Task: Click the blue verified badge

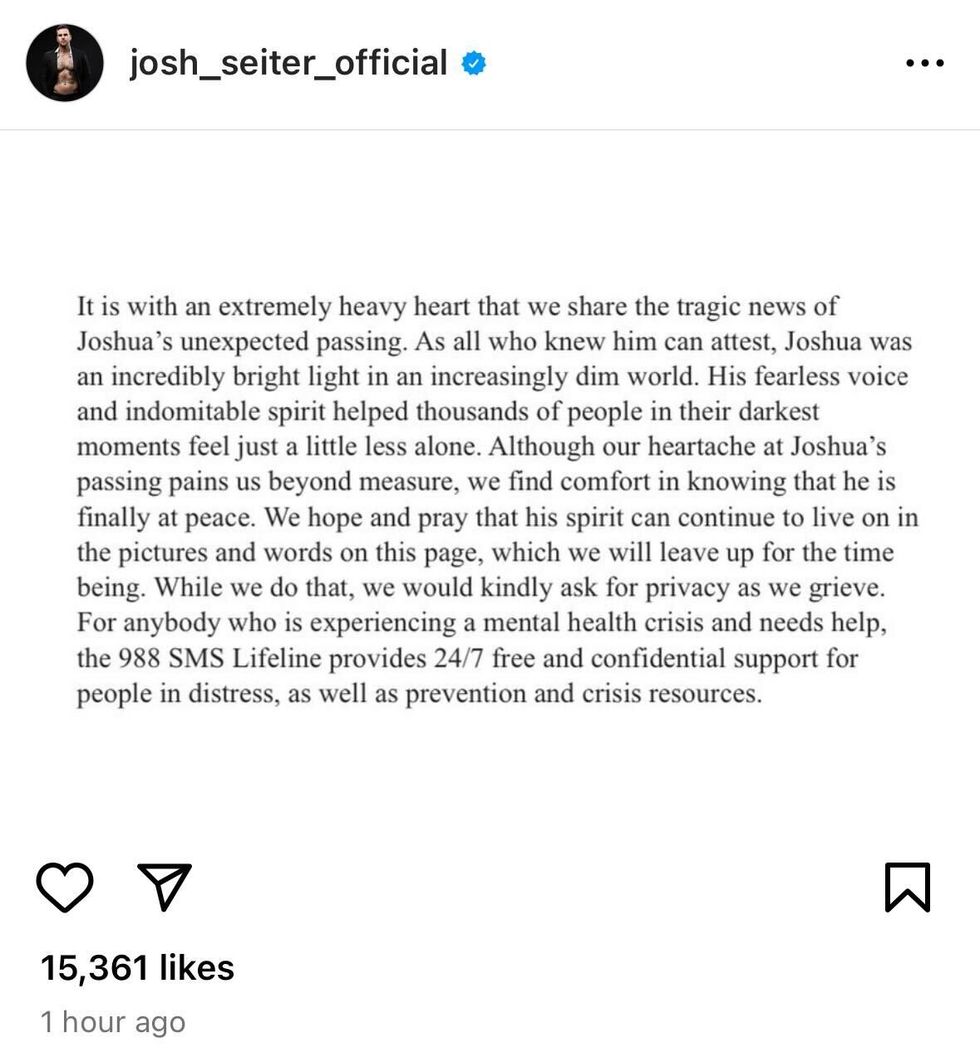Action: coord(473,64)
